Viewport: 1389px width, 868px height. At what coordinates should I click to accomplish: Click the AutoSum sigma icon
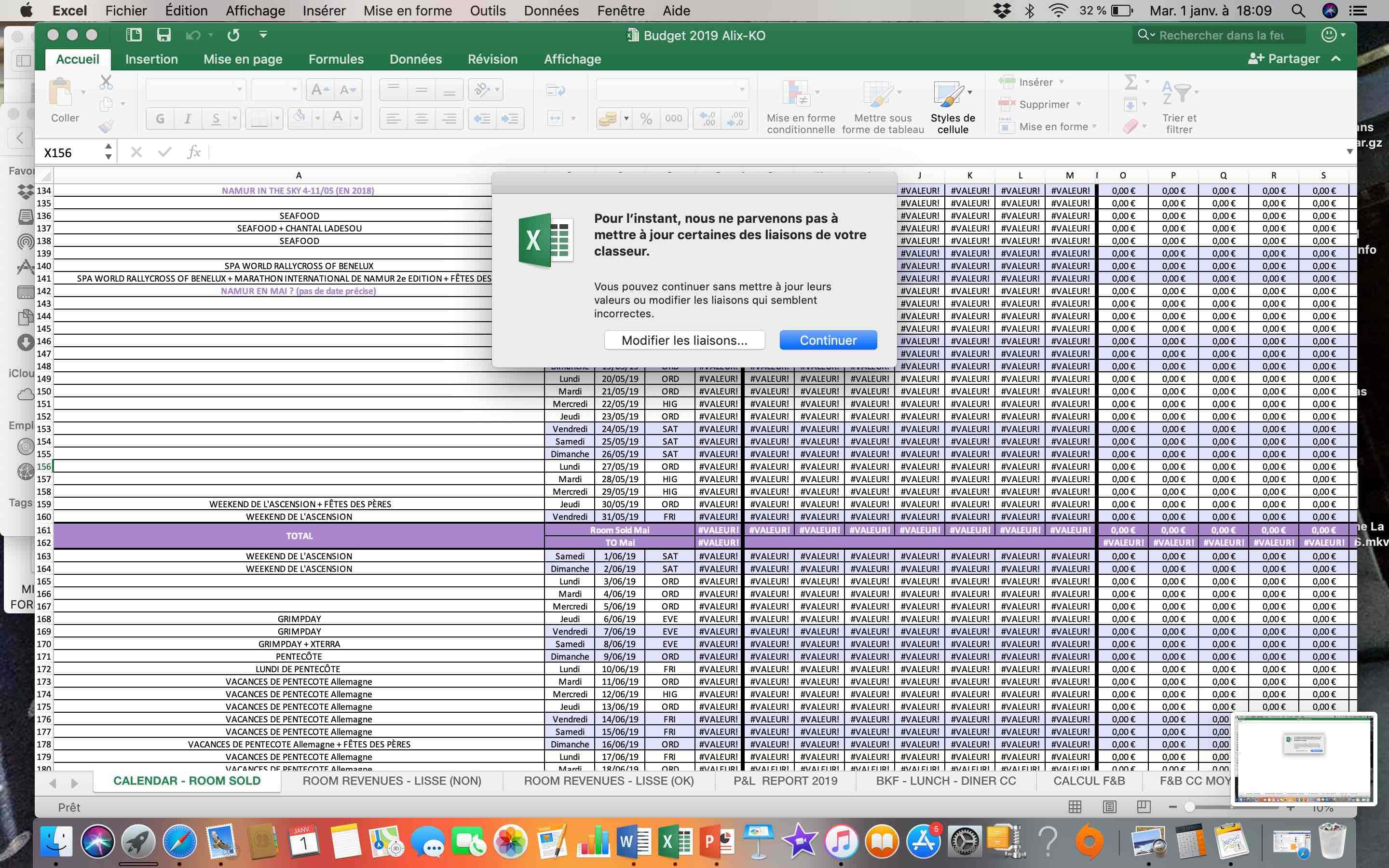point(1130,82)
